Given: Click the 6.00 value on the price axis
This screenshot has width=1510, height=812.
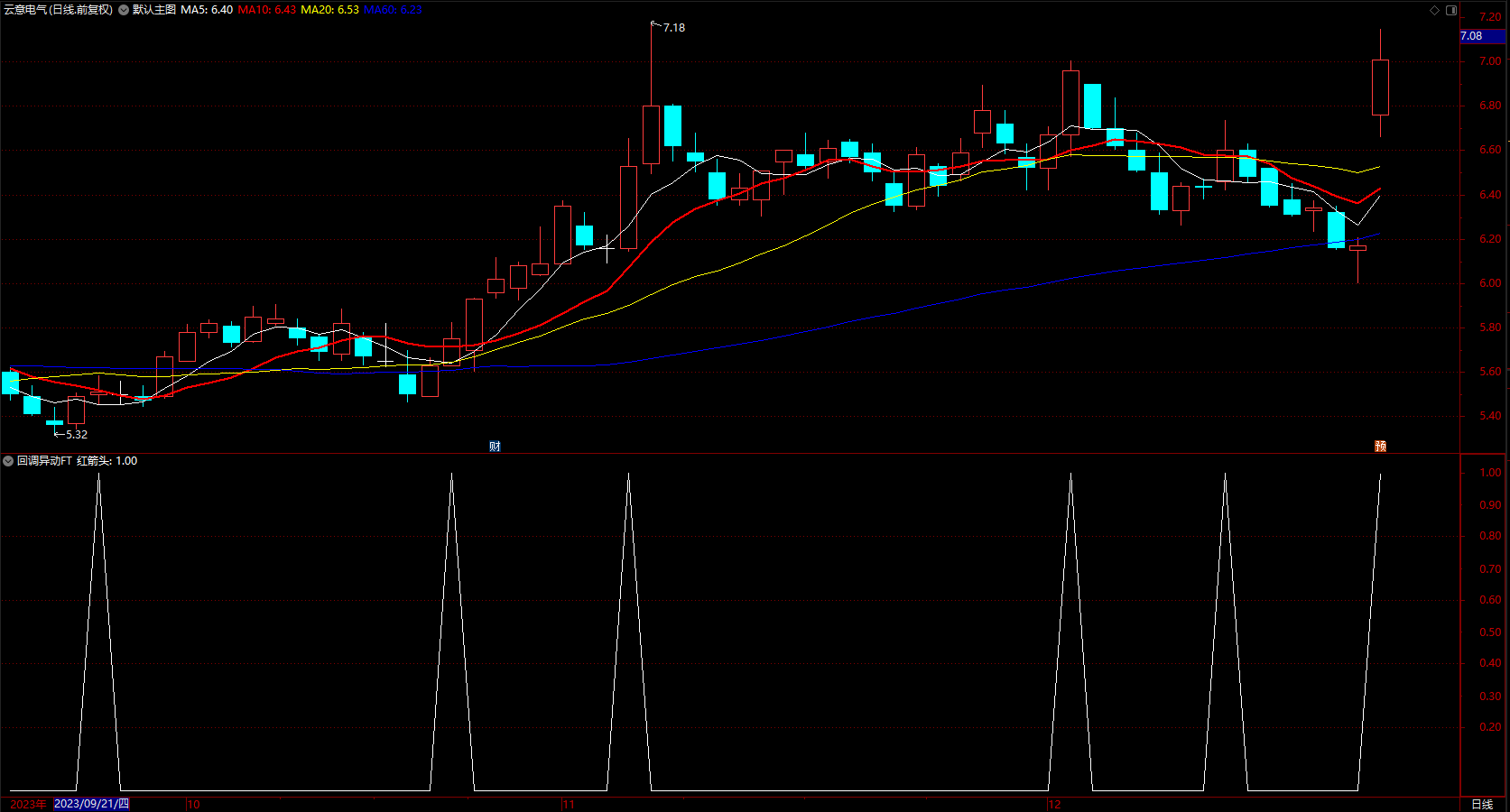Looking at the screenshot, I should (1490, 283).
